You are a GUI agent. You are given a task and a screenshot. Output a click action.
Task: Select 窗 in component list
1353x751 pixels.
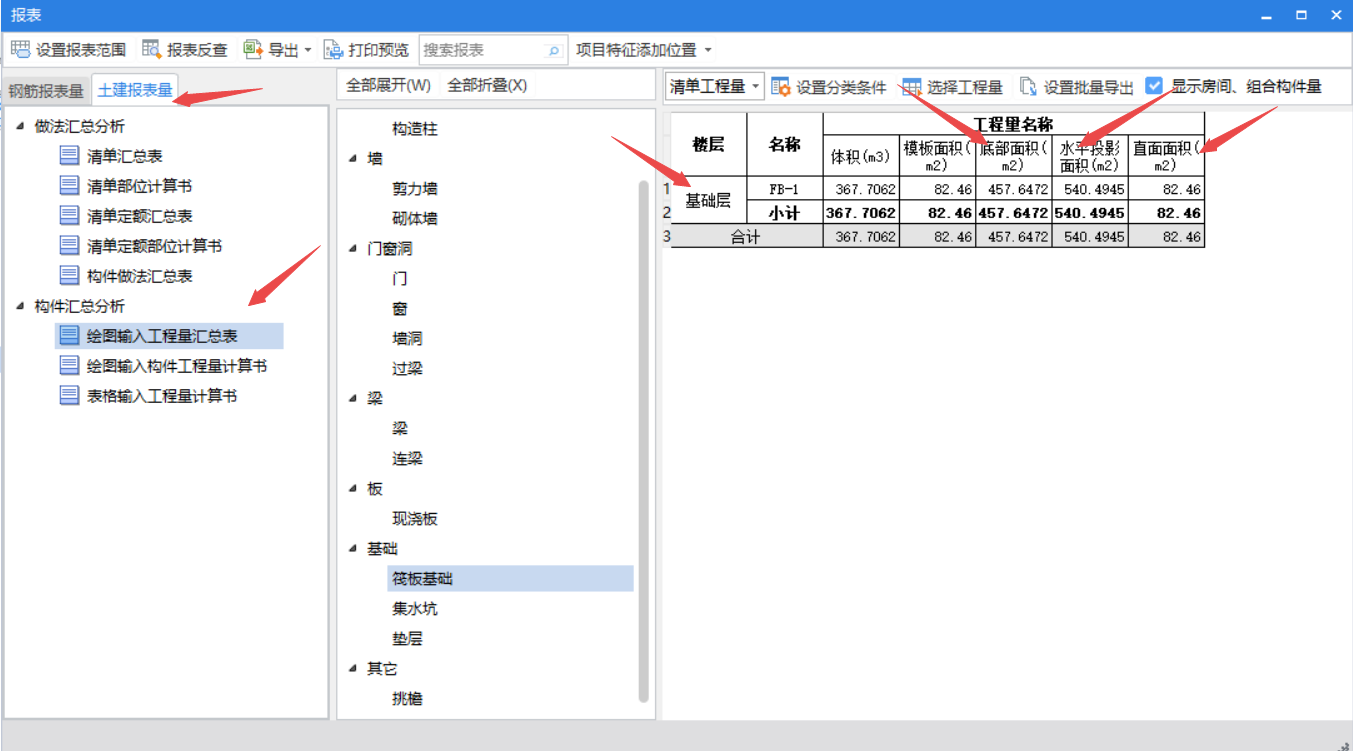[x=400, y=308]
